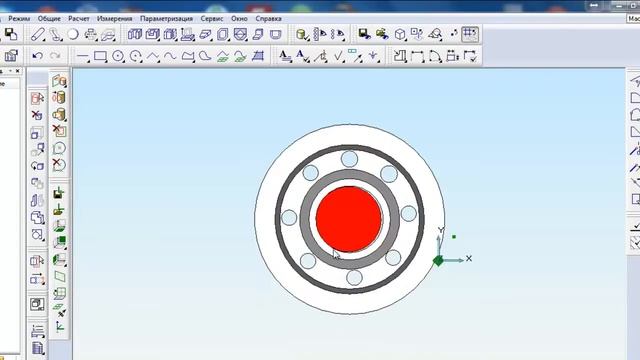Select the straight line drawing tool
Viewport: 640px width, 360px height.
point(83,56)
